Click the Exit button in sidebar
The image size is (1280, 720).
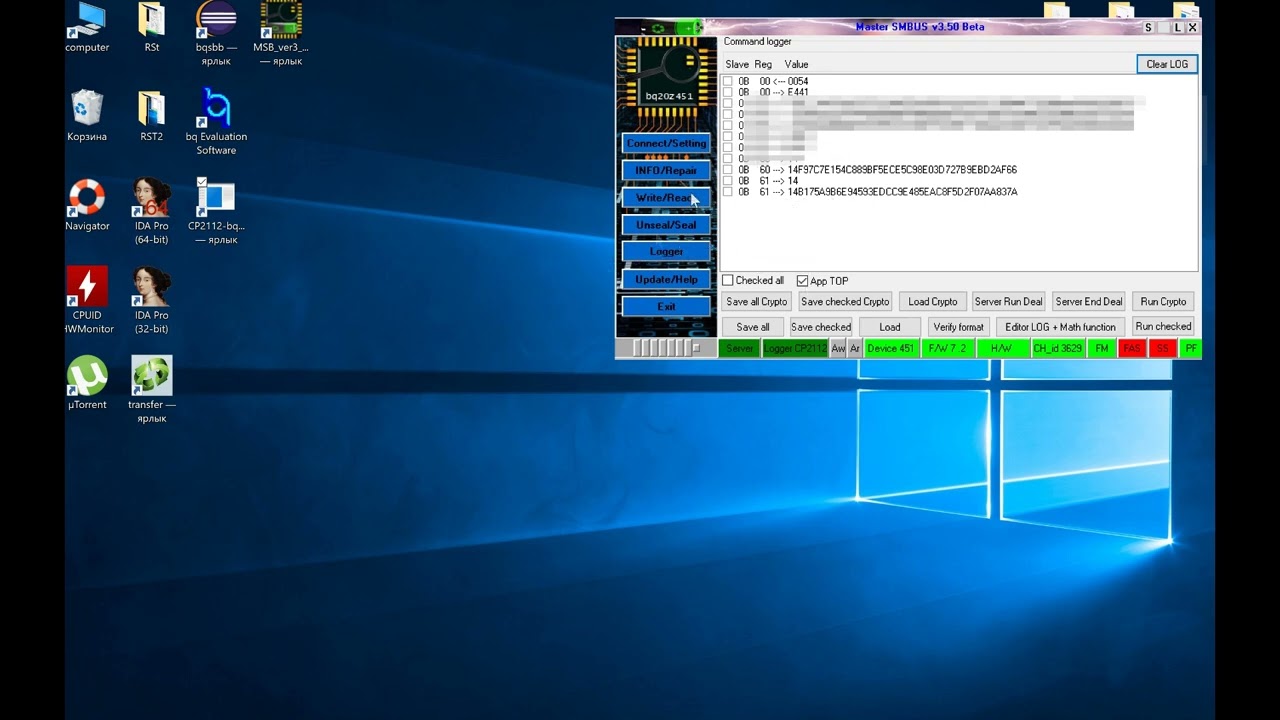pos(666,306)
